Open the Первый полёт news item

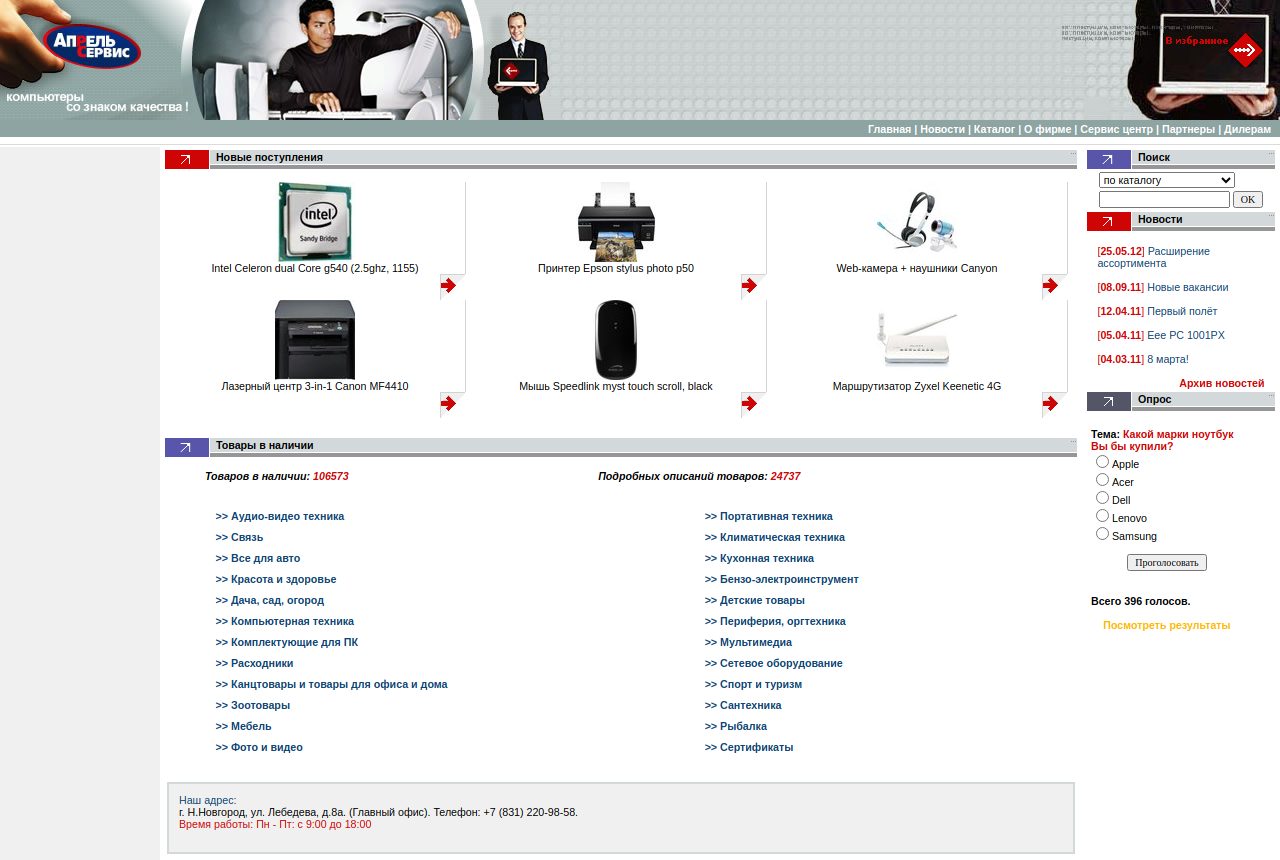1182,311
